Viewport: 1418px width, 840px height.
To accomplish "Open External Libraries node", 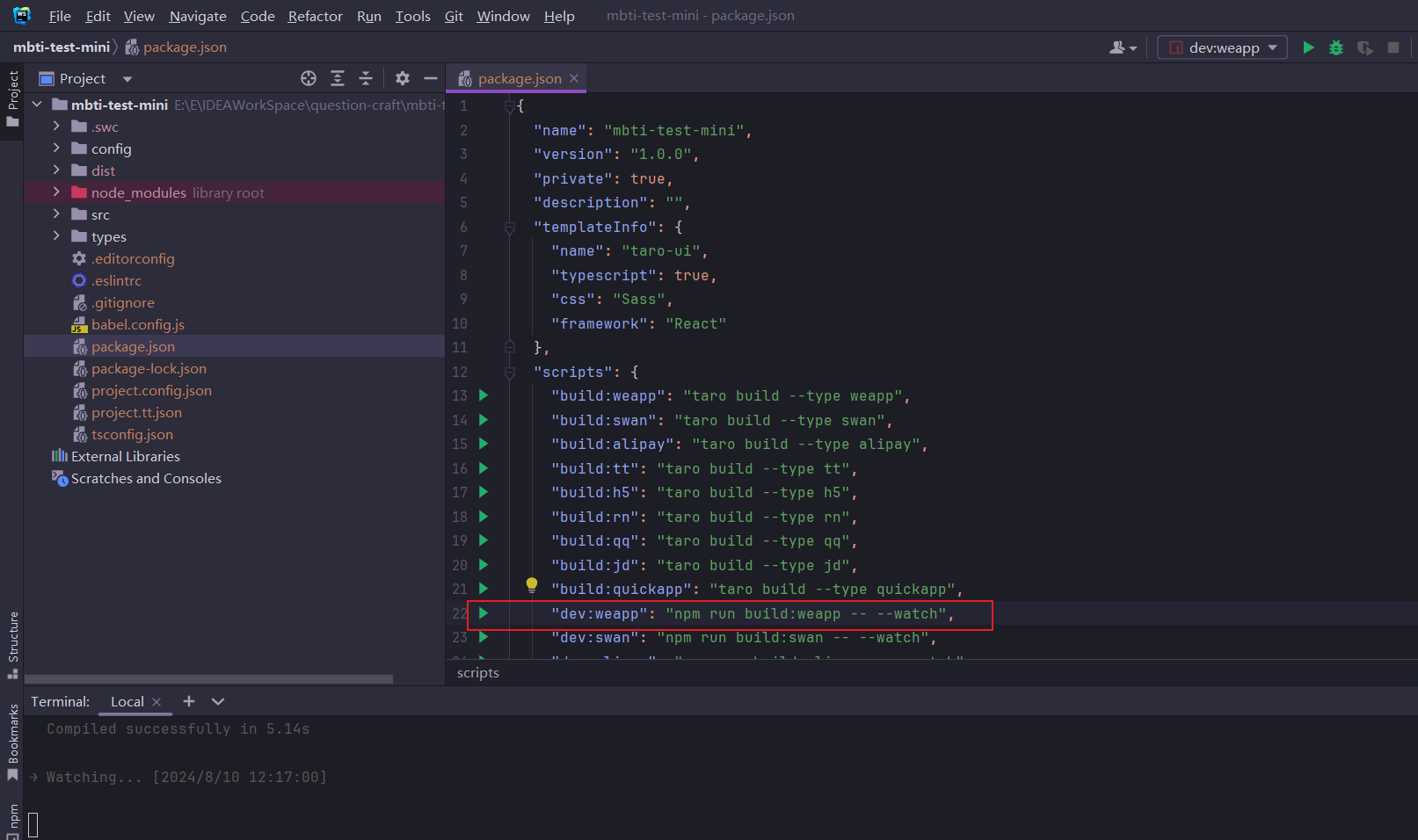I will click(x=125, y=456).
